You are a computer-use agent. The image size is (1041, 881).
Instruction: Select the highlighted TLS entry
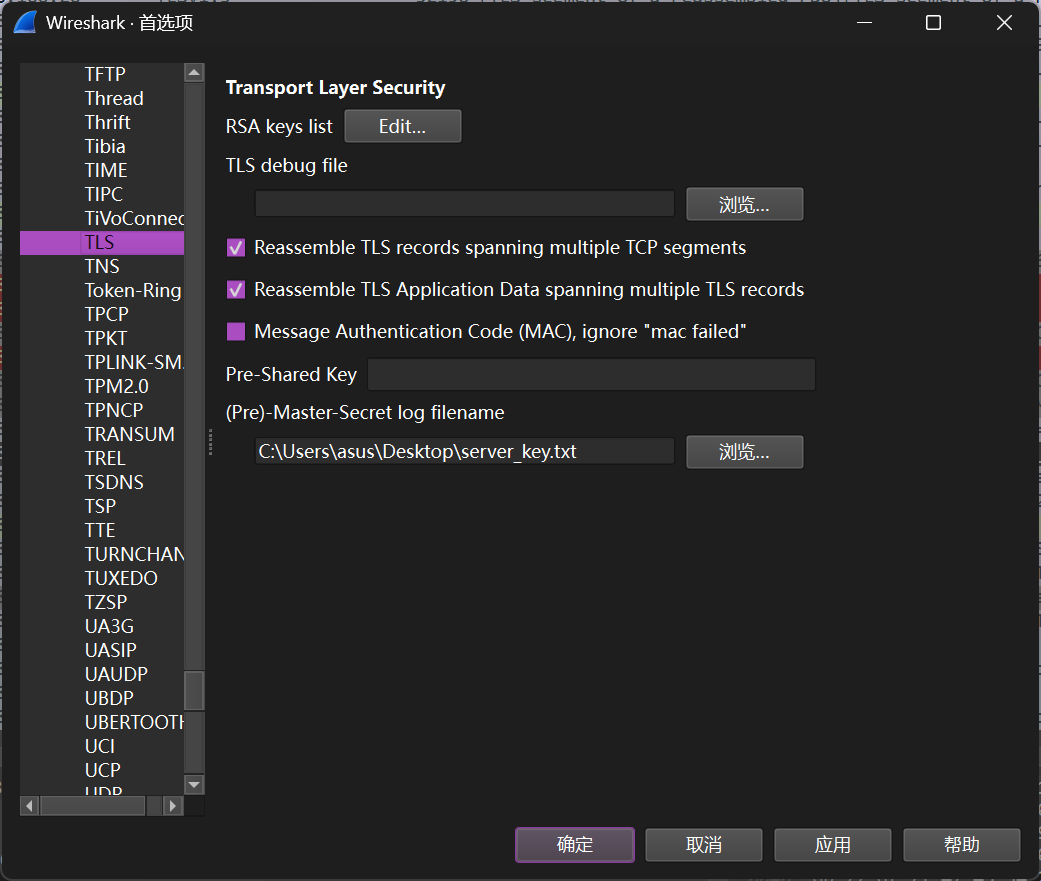102,242
